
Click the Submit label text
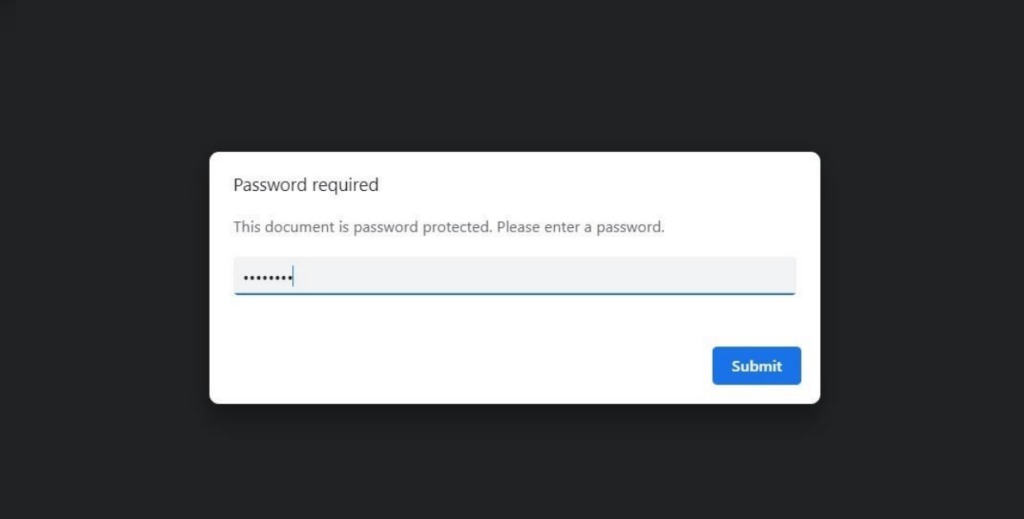pos(756,366)
